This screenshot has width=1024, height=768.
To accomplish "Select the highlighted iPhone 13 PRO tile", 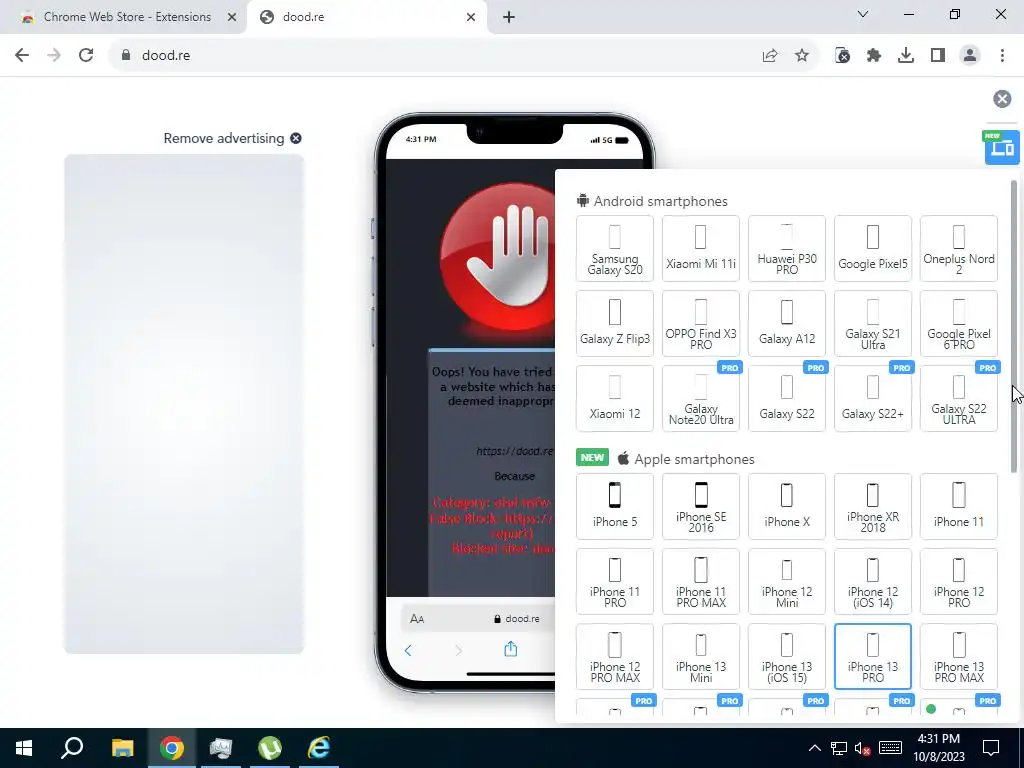I will point(872,656).
